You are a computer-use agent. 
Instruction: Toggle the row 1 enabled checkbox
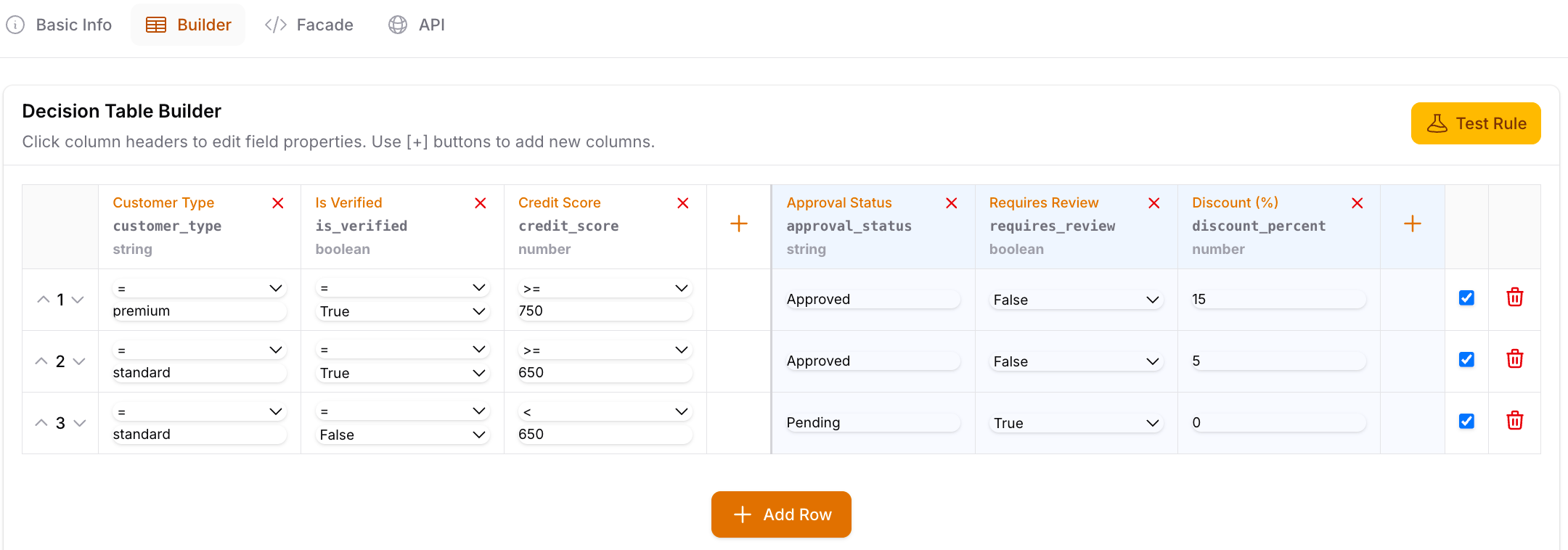1466,297
